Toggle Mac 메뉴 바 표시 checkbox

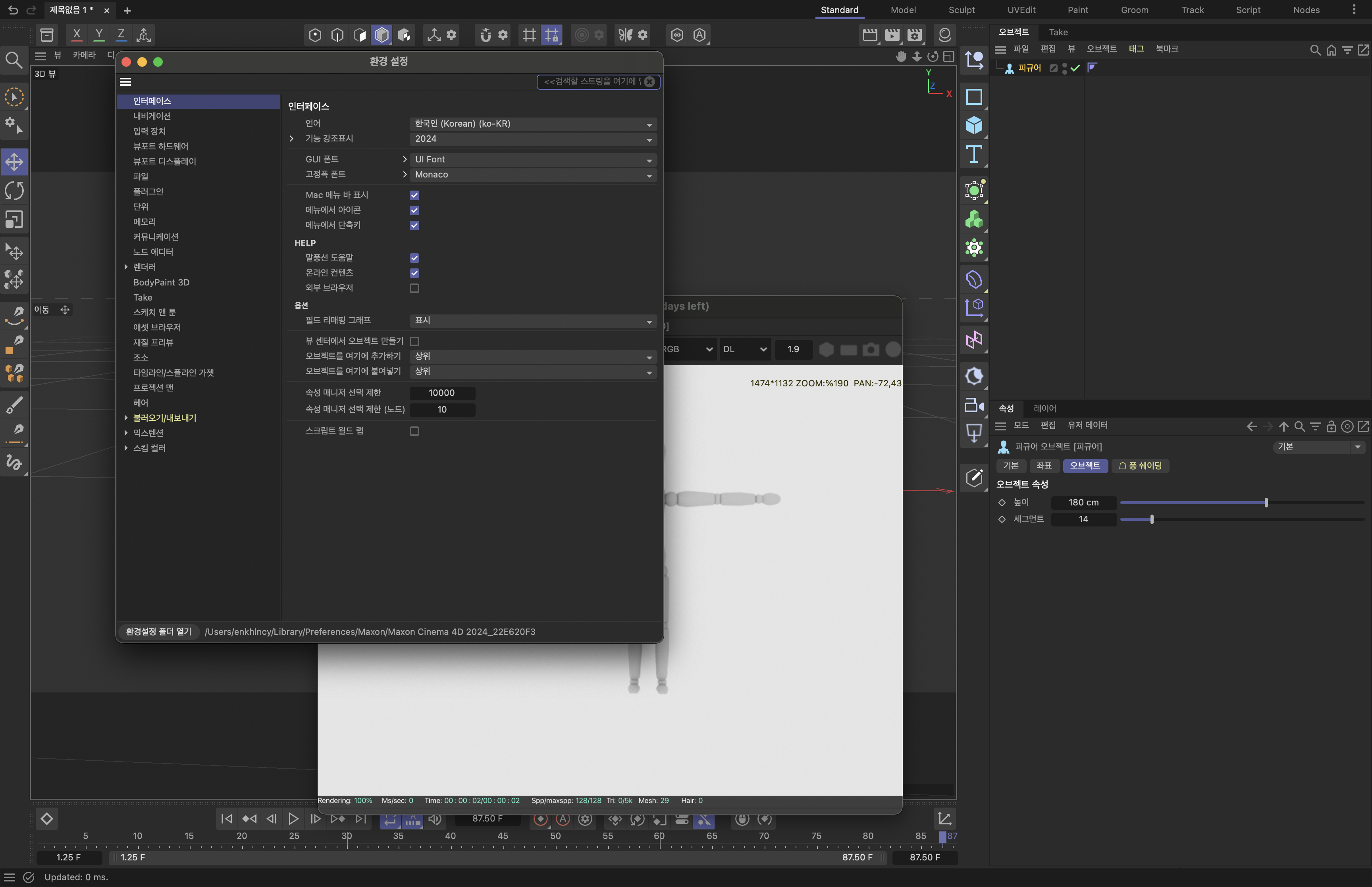[x=414, y=195]
